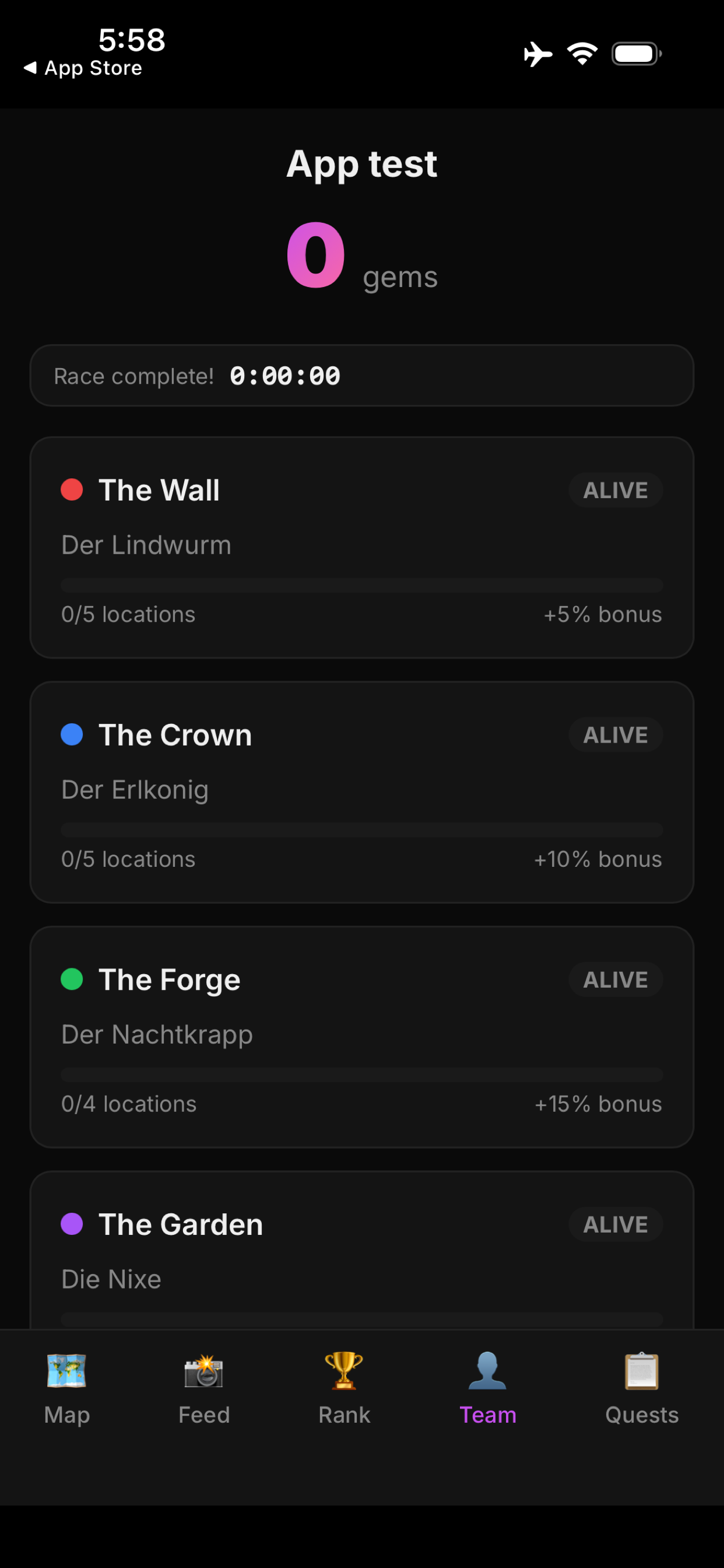Screen dimensions: 724x1568
Task: Open the Quests clipboard icon
Action: pos(642,1371)
